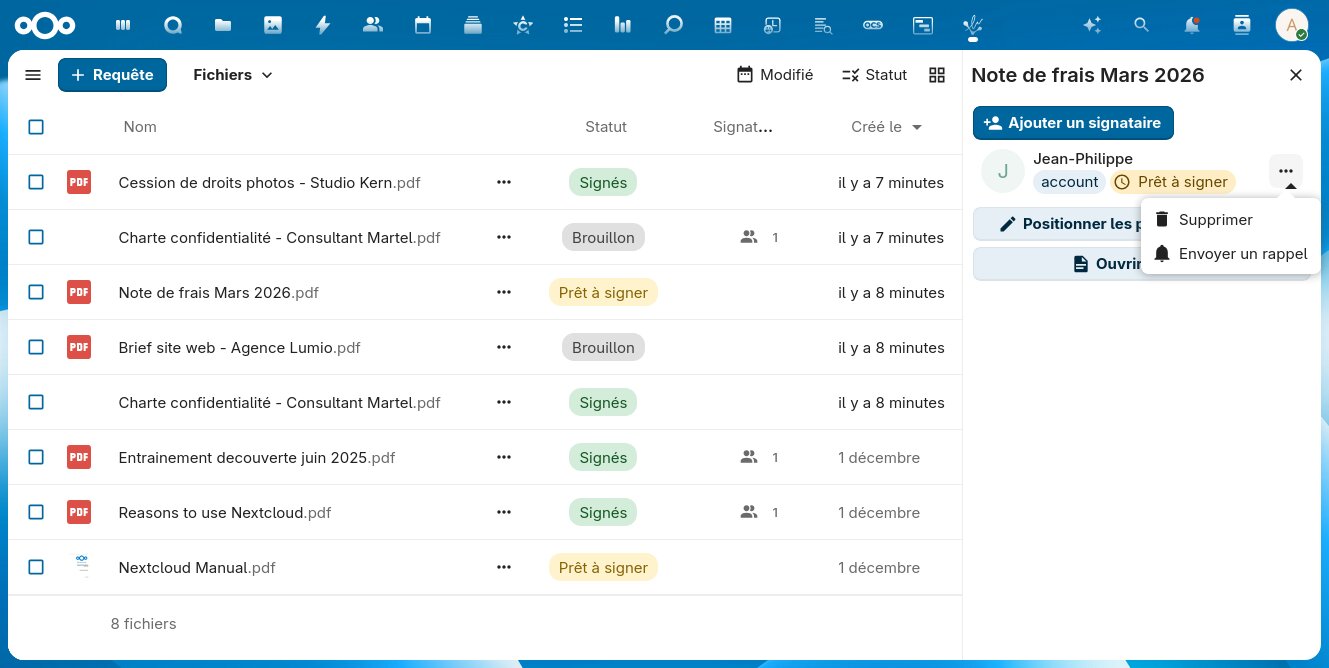Switch to grid view icon
The width and height of the screenshot is (1329, 668).
[937, 75]
